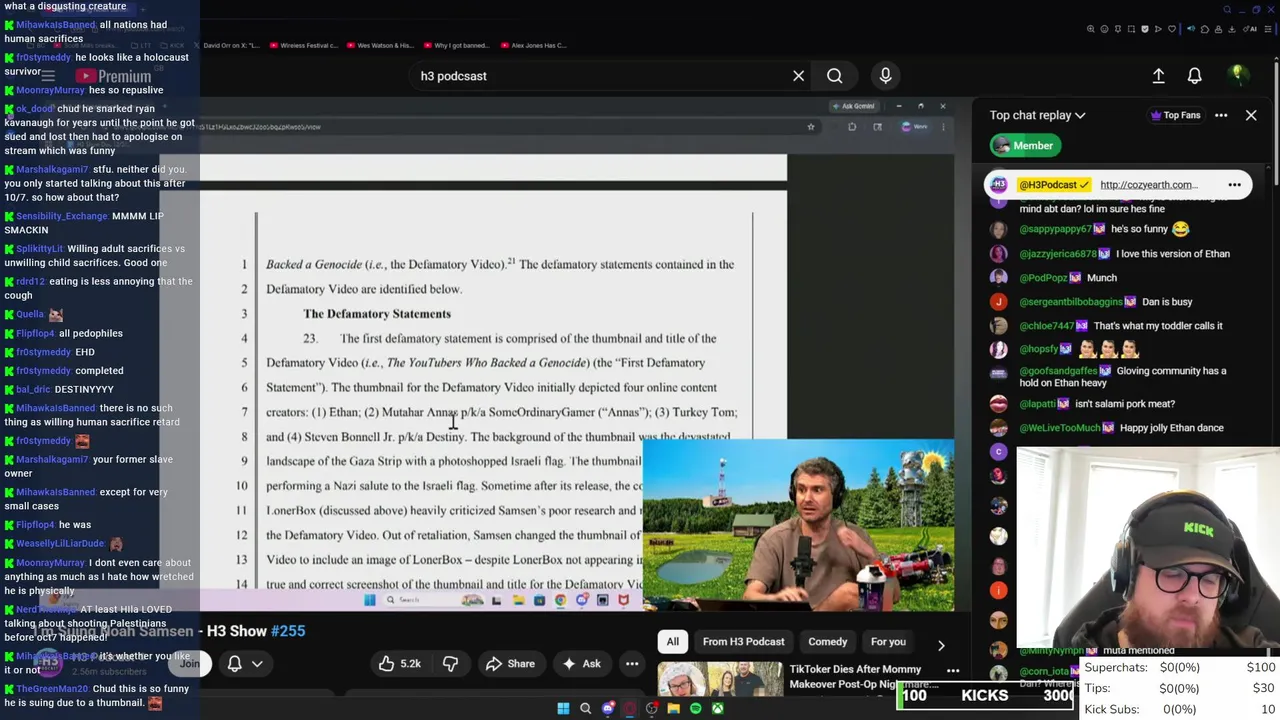Click the #255 hashtag in video title
Viewport: 1280px width, 720px height.
pyautogui.click(x=288, y=631)
